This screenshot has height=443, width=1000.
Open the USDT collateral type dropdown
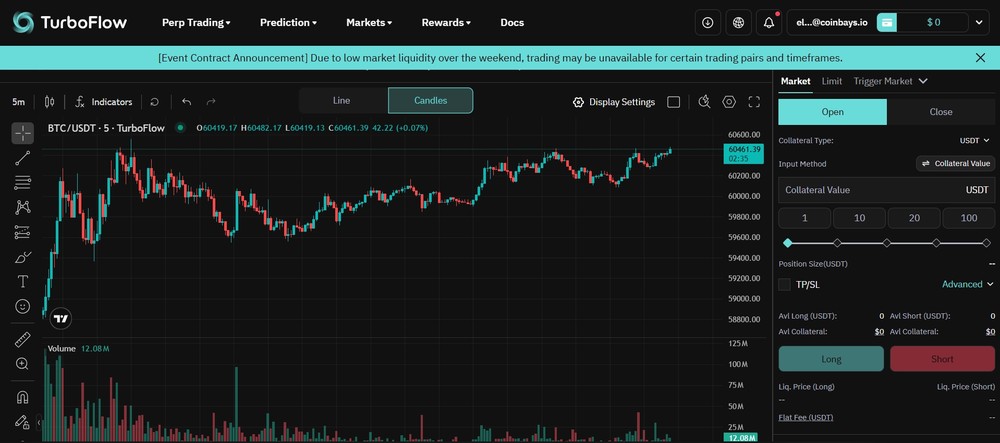(x=974, y=140)
